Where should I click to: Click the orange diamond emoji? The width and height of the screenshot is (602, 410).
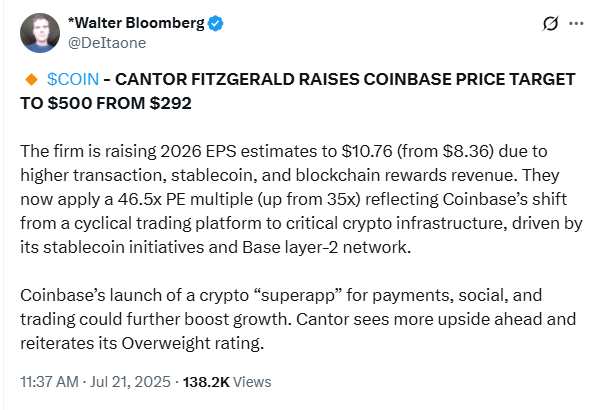(29, 78)
